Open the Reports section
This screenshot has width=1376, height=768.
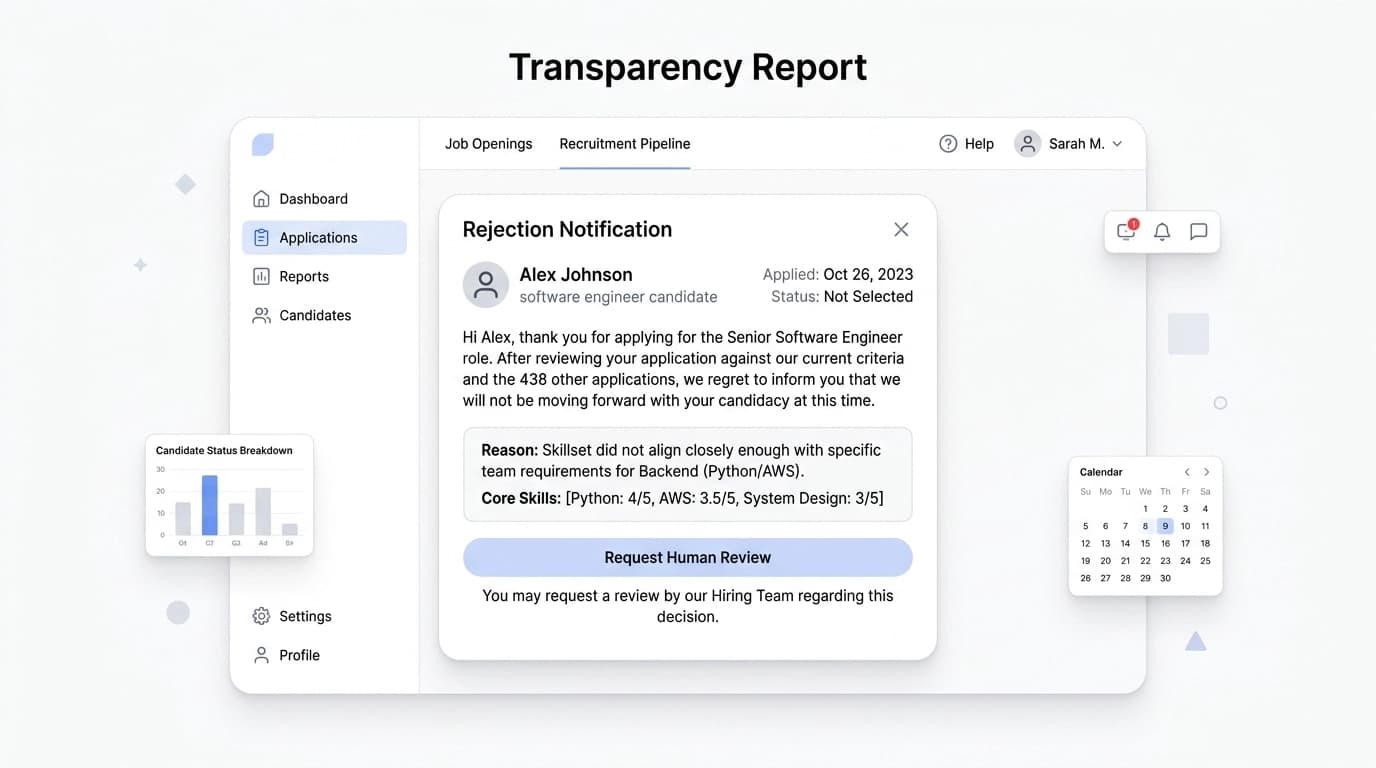[262, 276]
